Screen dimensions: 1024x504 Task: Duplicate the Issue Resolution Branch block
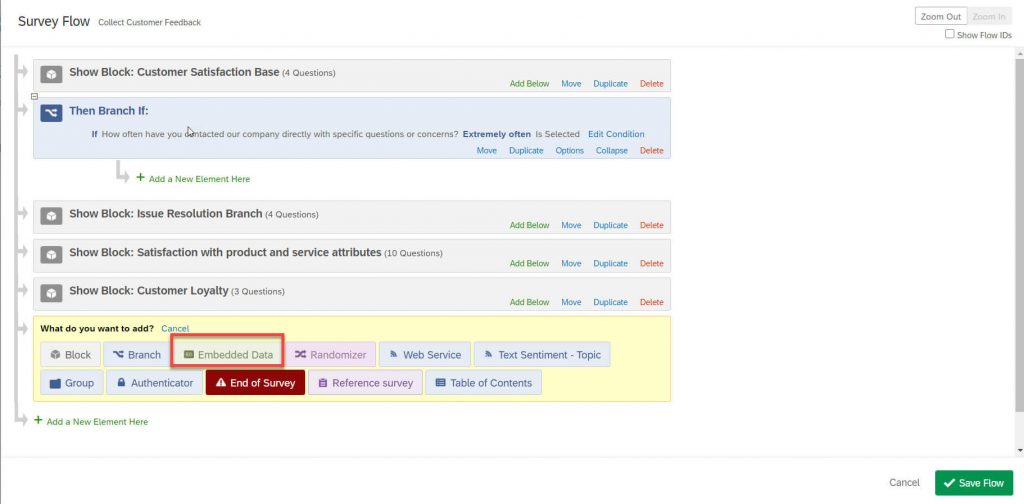click(611, 225)
